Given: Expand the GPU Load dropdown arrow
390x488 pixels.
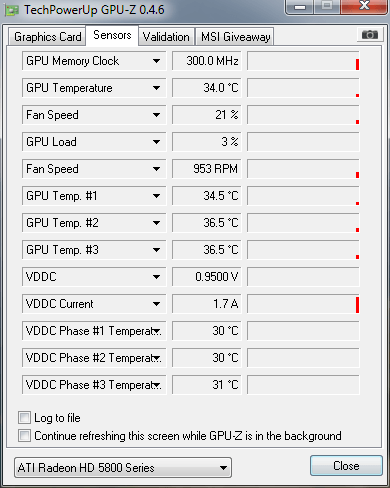Looking at the screenshot, I should point(156,142).
